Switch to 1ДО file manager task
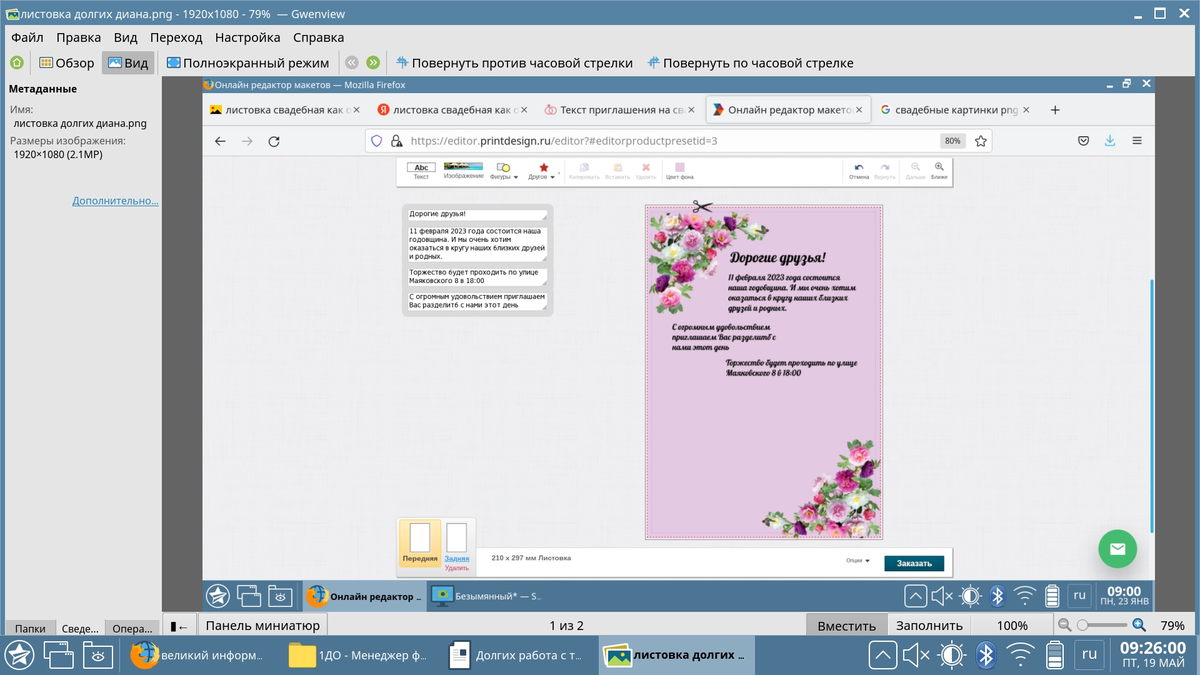 [x=358, y=655]
